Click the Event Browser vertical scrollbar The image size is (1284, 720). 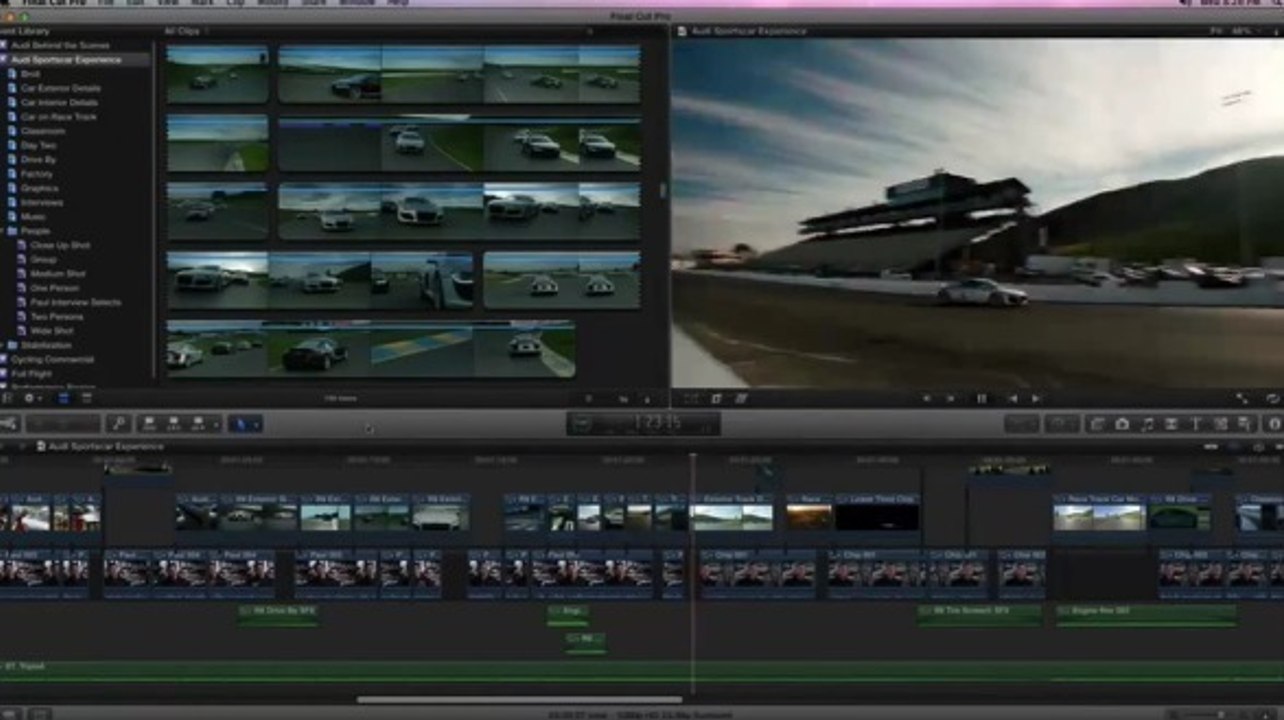[x=661, y=190]
